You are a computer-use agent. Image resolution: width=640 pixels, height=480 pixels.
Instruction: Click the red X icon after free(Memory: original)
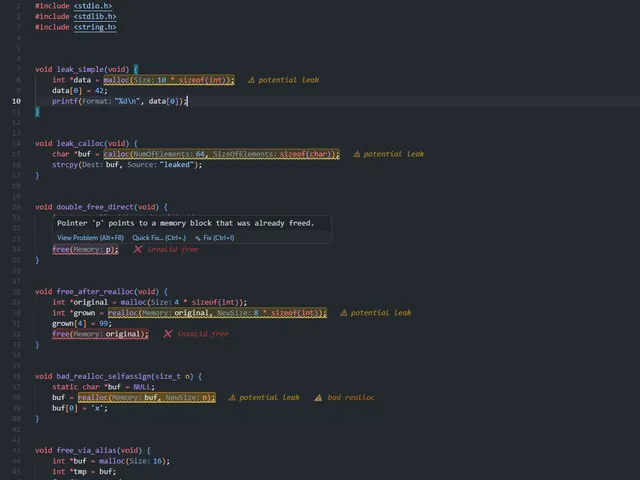tap(167, 334)
